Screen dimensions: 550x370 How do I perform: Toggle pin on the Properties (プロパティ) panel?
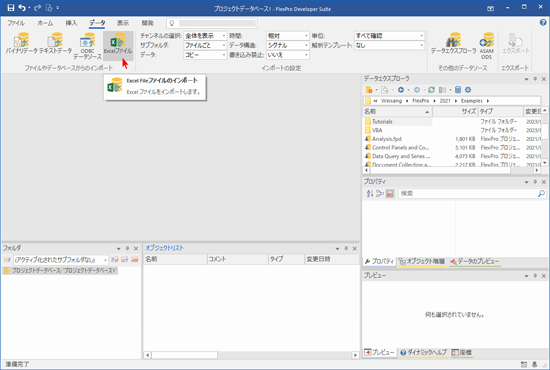535,182
